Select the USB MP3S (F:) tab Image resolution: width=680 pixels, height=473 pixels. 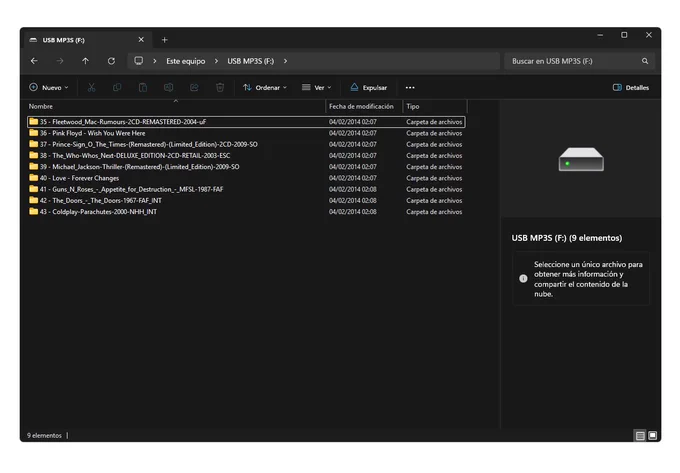(x=86, y=40)
